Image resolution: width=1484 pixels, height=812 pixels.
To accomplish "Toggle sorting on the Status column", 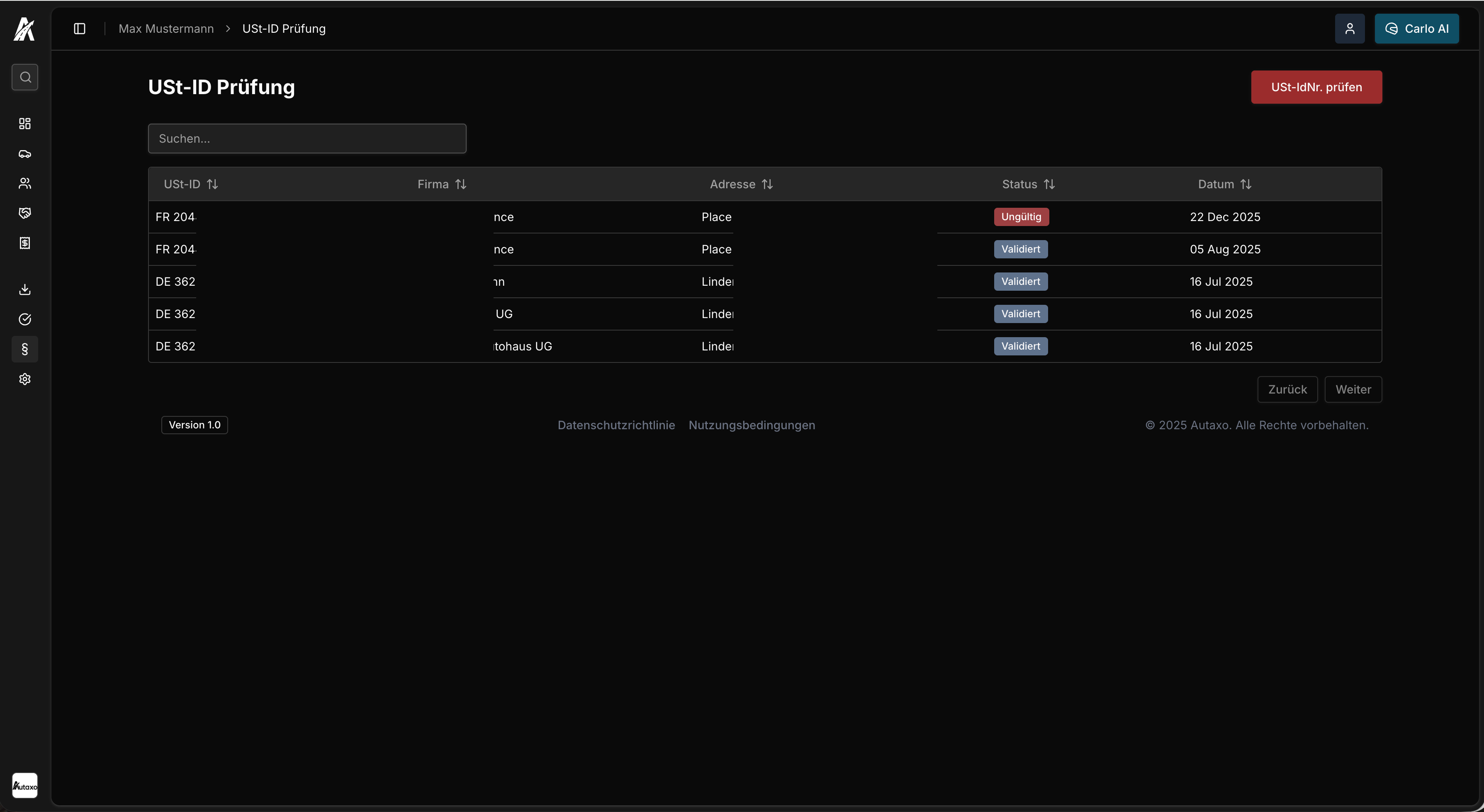I will point(1049,184).
